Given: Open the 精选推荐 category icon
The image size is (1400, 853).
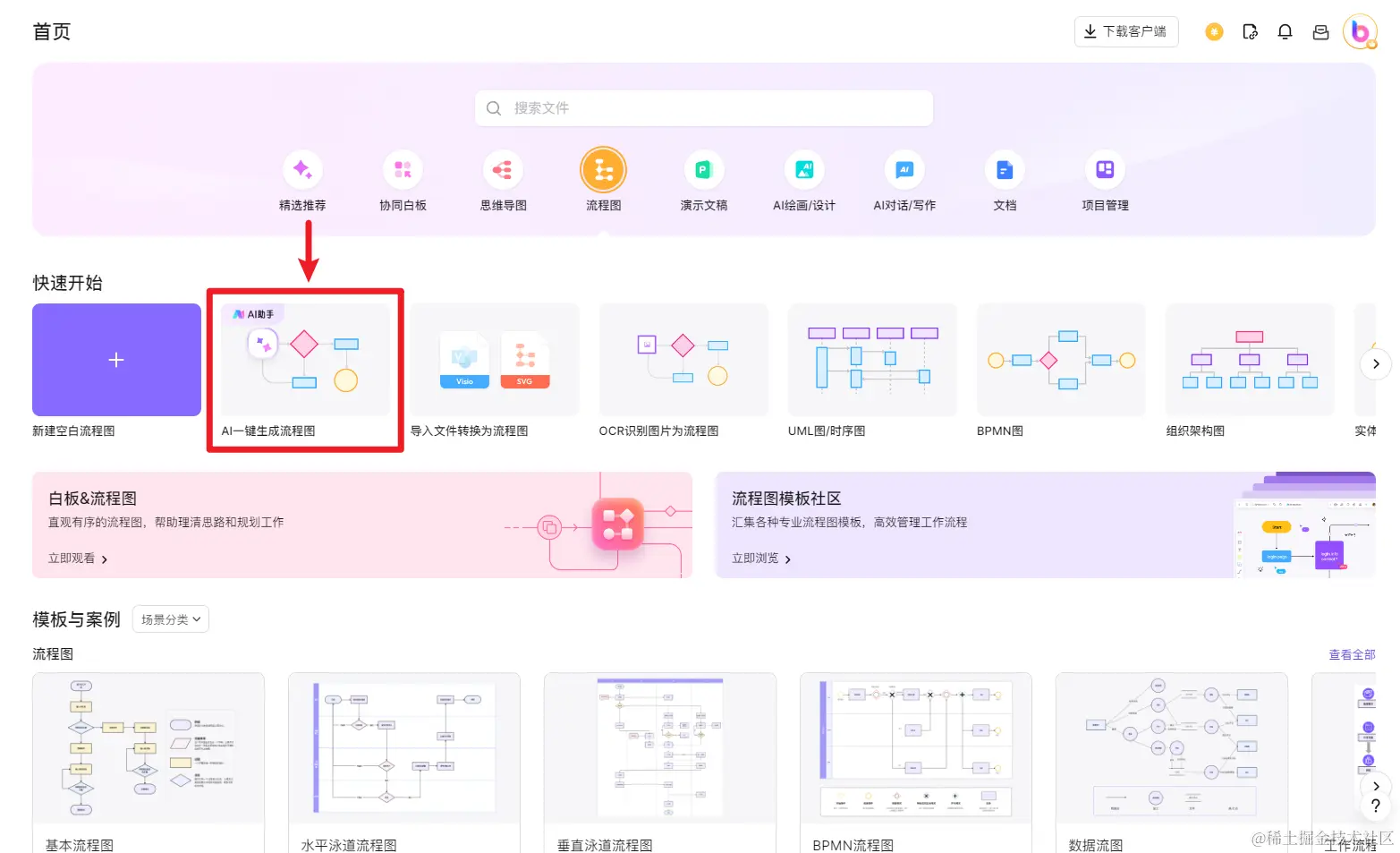Looking at the screenshot, I should 302,169.
